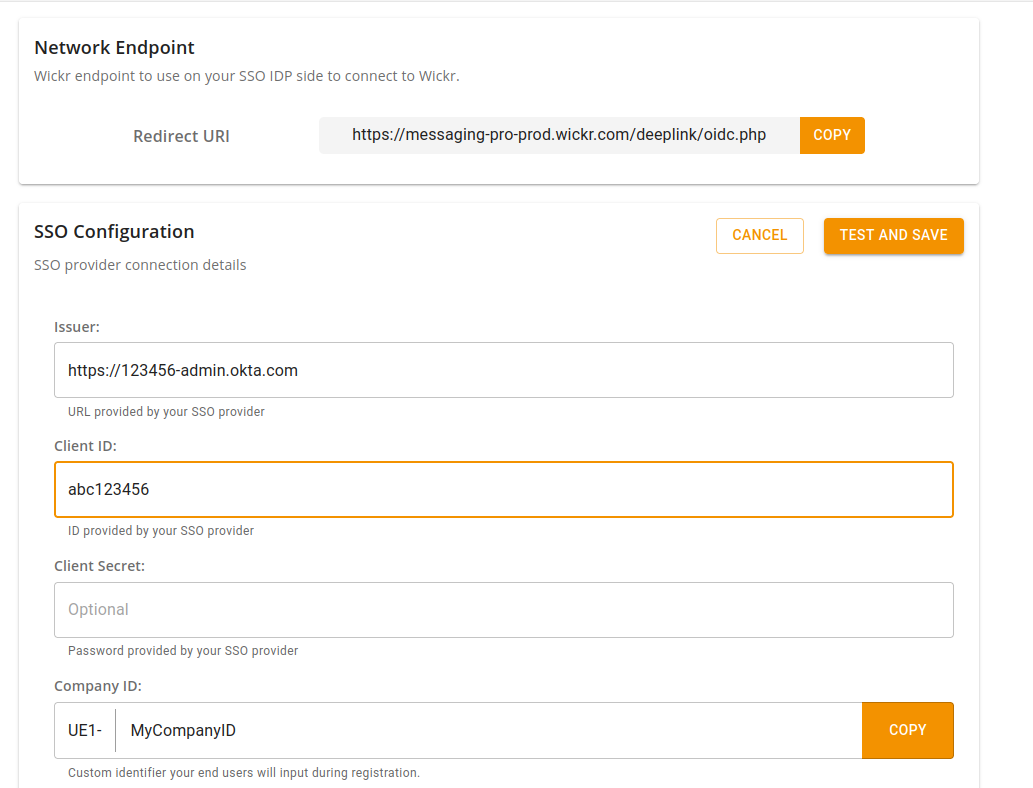Image resolution: width=1033 pixels, height=788 pixels.
Task: Click 'SSO provider connection details' subtitle
Action: tap(140, 265)
